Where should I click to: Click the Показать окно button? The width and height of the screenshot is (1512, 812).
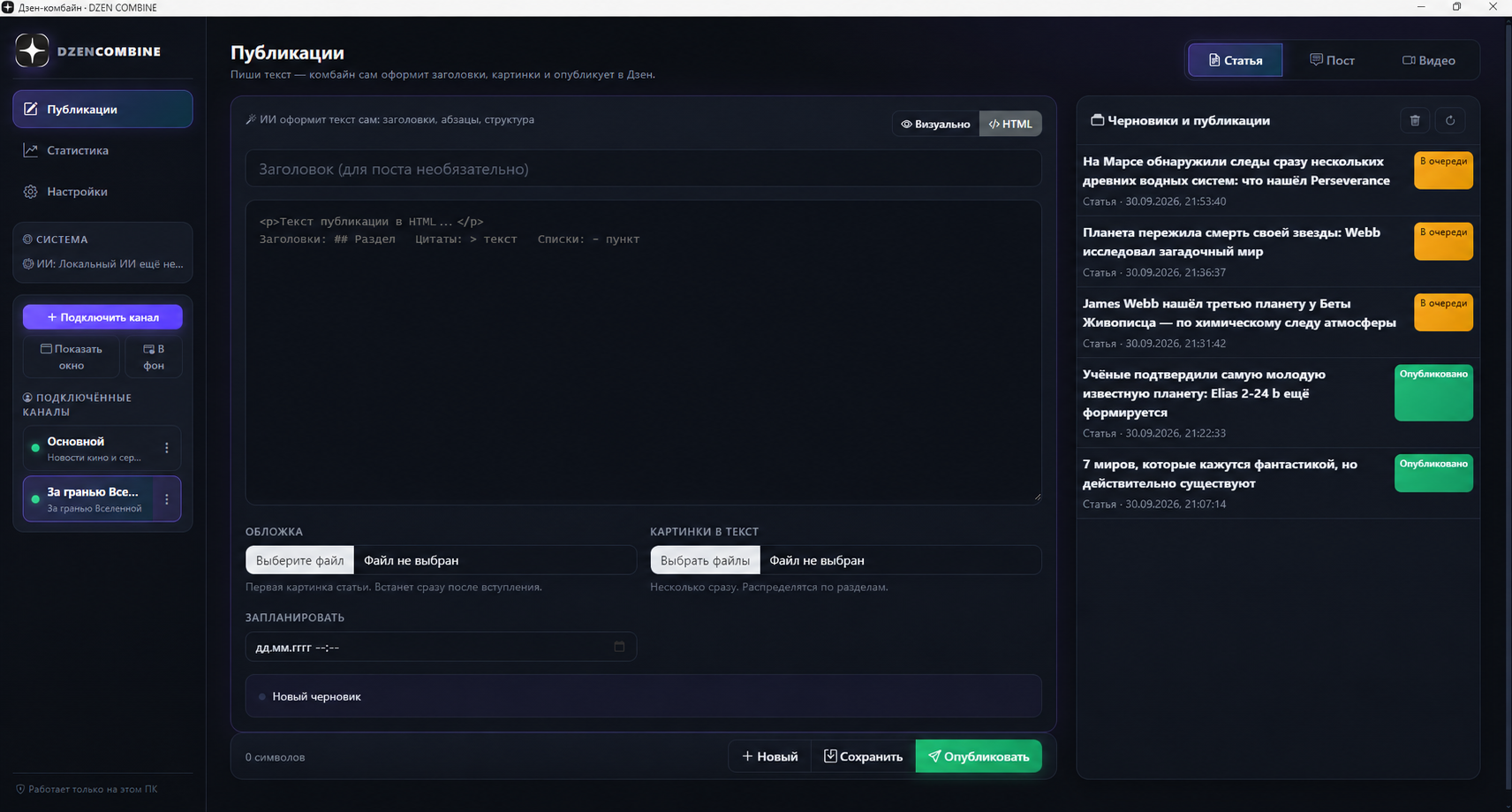tap(71, 357)
